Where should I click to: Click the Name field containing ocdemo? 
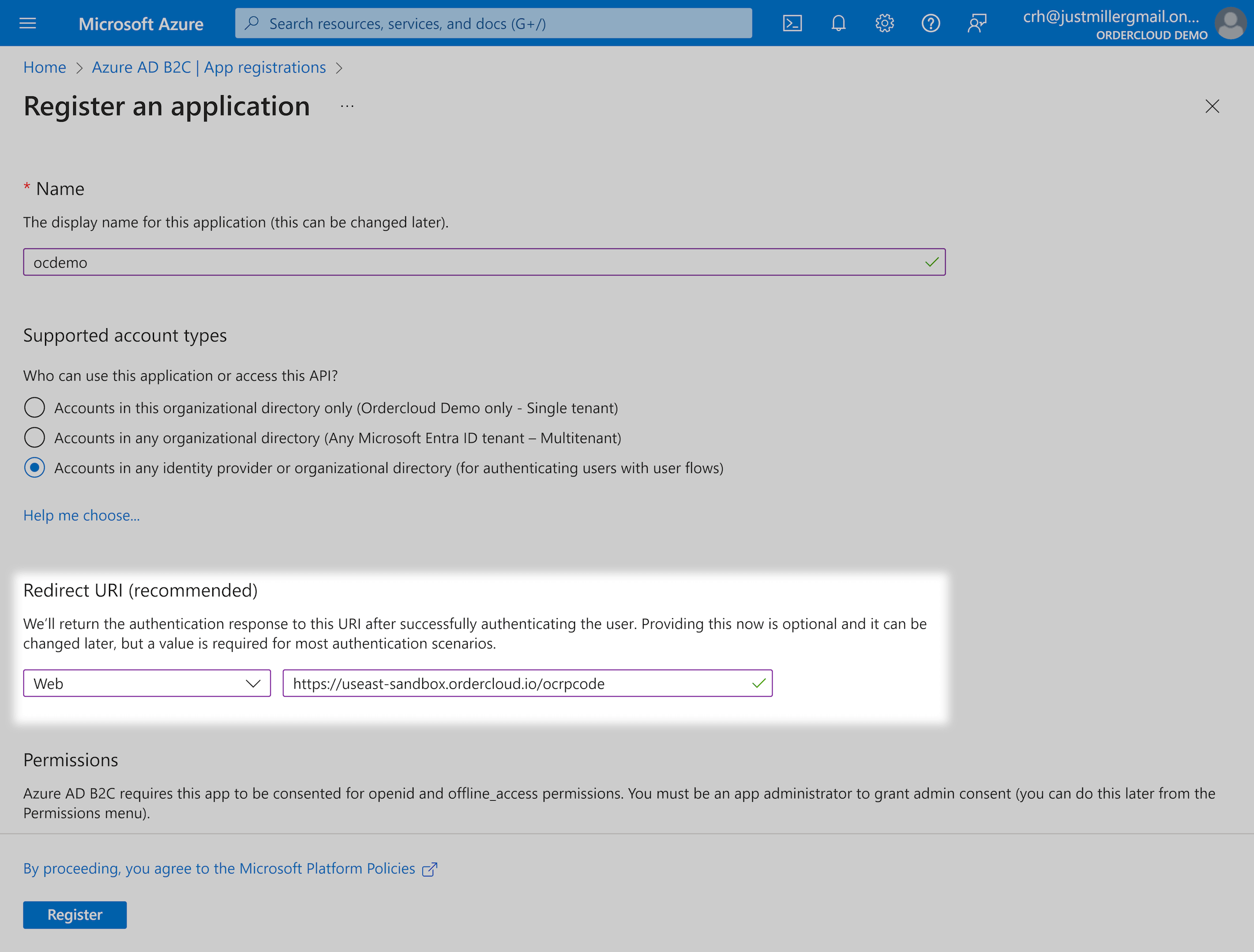point(484,262)
